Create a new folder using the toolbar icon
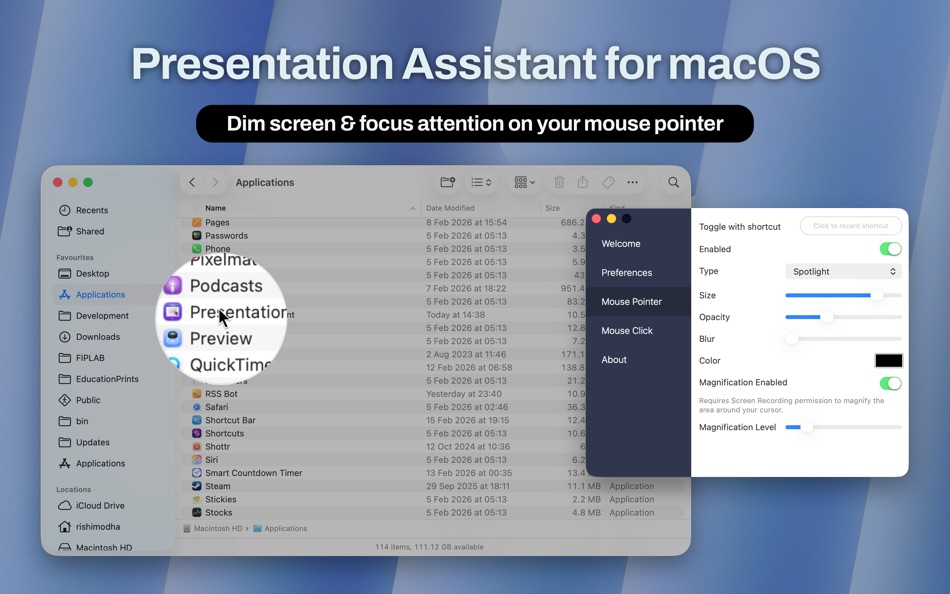 tap(447, 182)
